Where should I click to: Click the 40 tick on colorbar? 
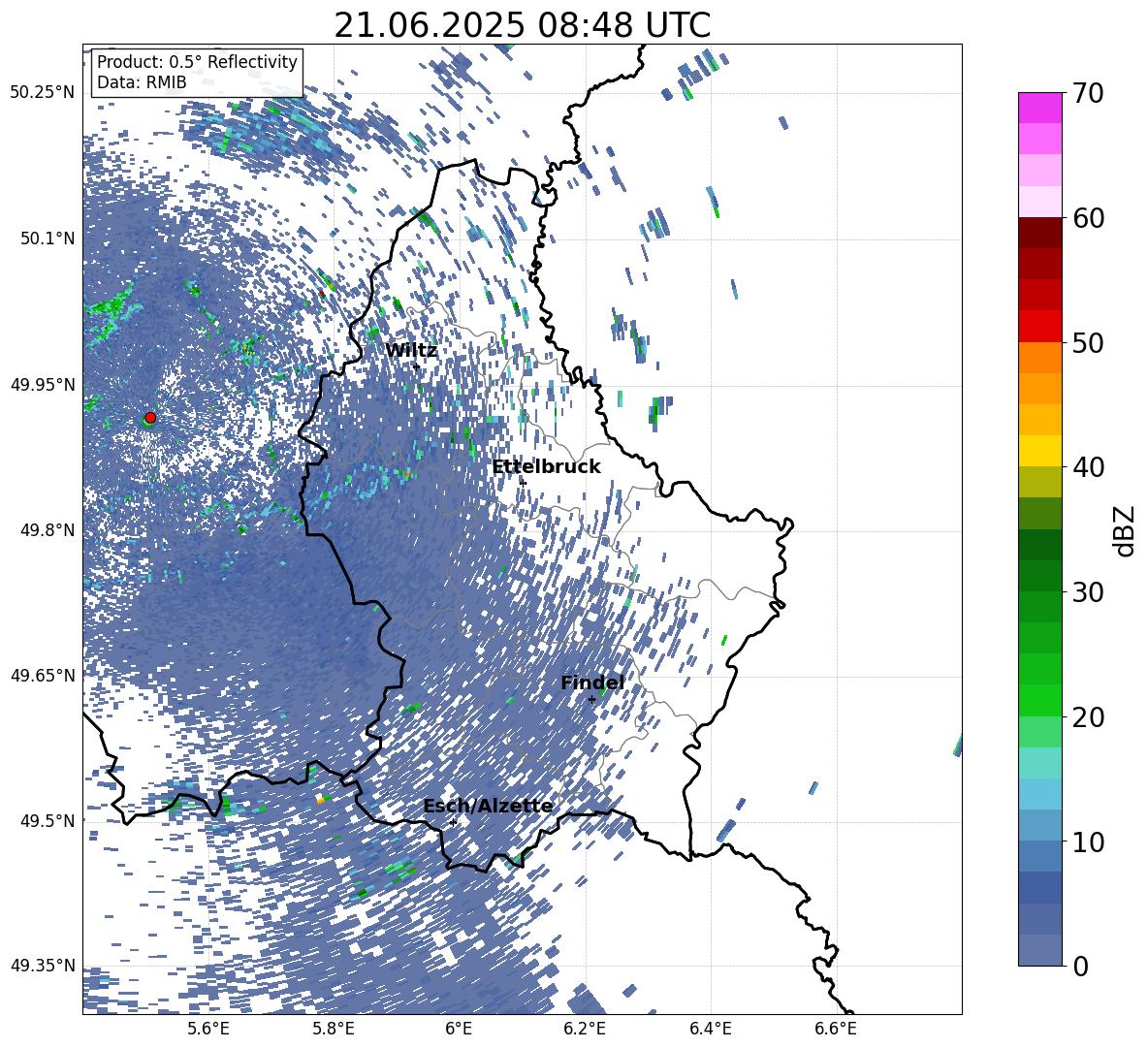(x=1089, y=467)
